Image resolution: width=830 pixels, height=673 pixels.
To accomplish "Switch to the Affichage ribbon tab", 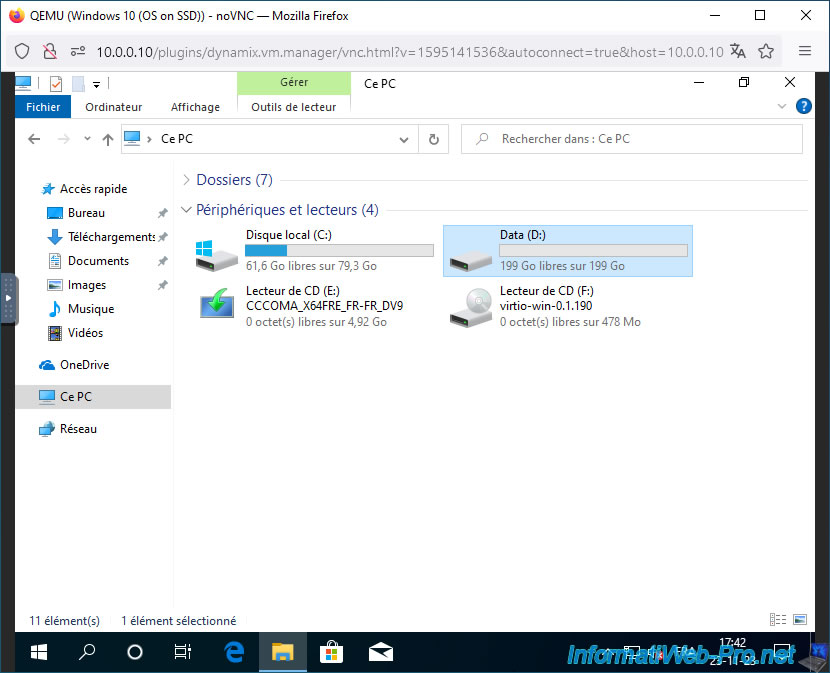I will click(195, 107).
